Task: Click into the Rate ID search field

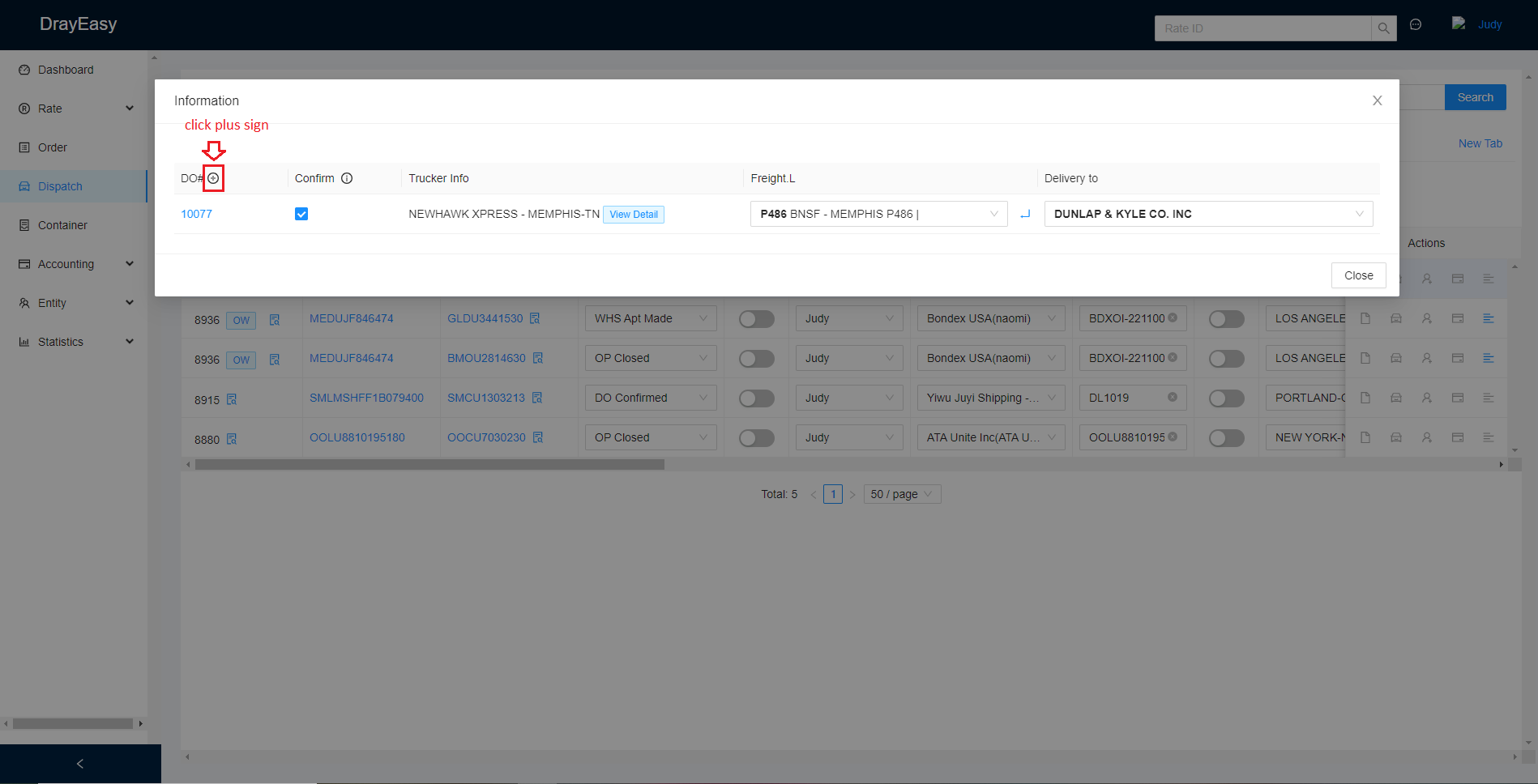Action: coord(1262,28)
